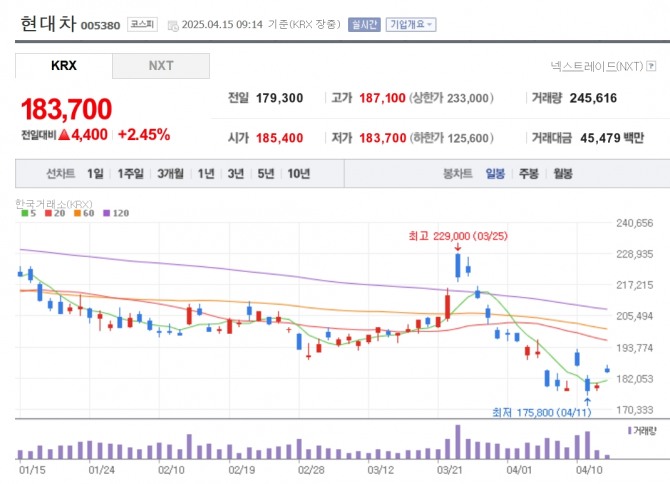Click the green 5-day moving average swatch
670x484 pixels.
click(25, 213)
